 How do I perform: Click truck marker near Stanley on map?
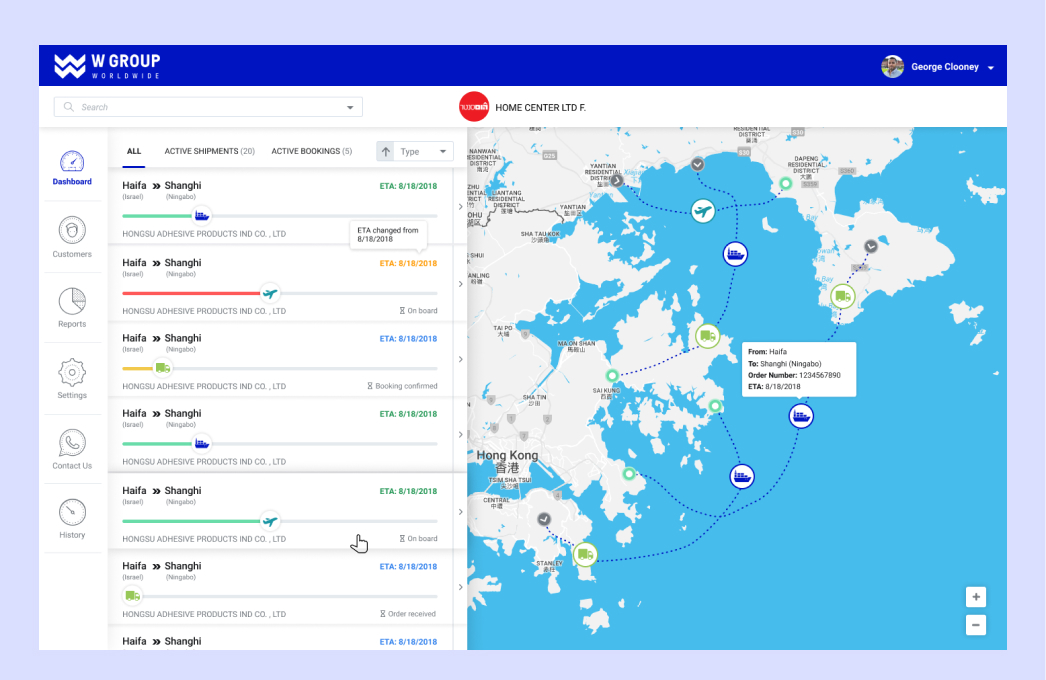point(585,555)
